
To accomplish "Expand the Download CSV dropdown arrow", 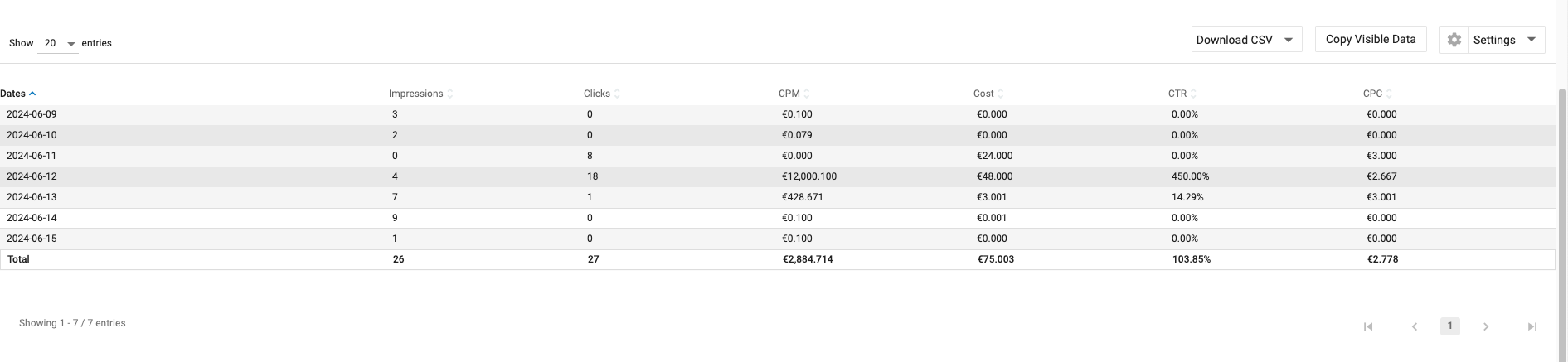I will click(x=1289, y=40).
